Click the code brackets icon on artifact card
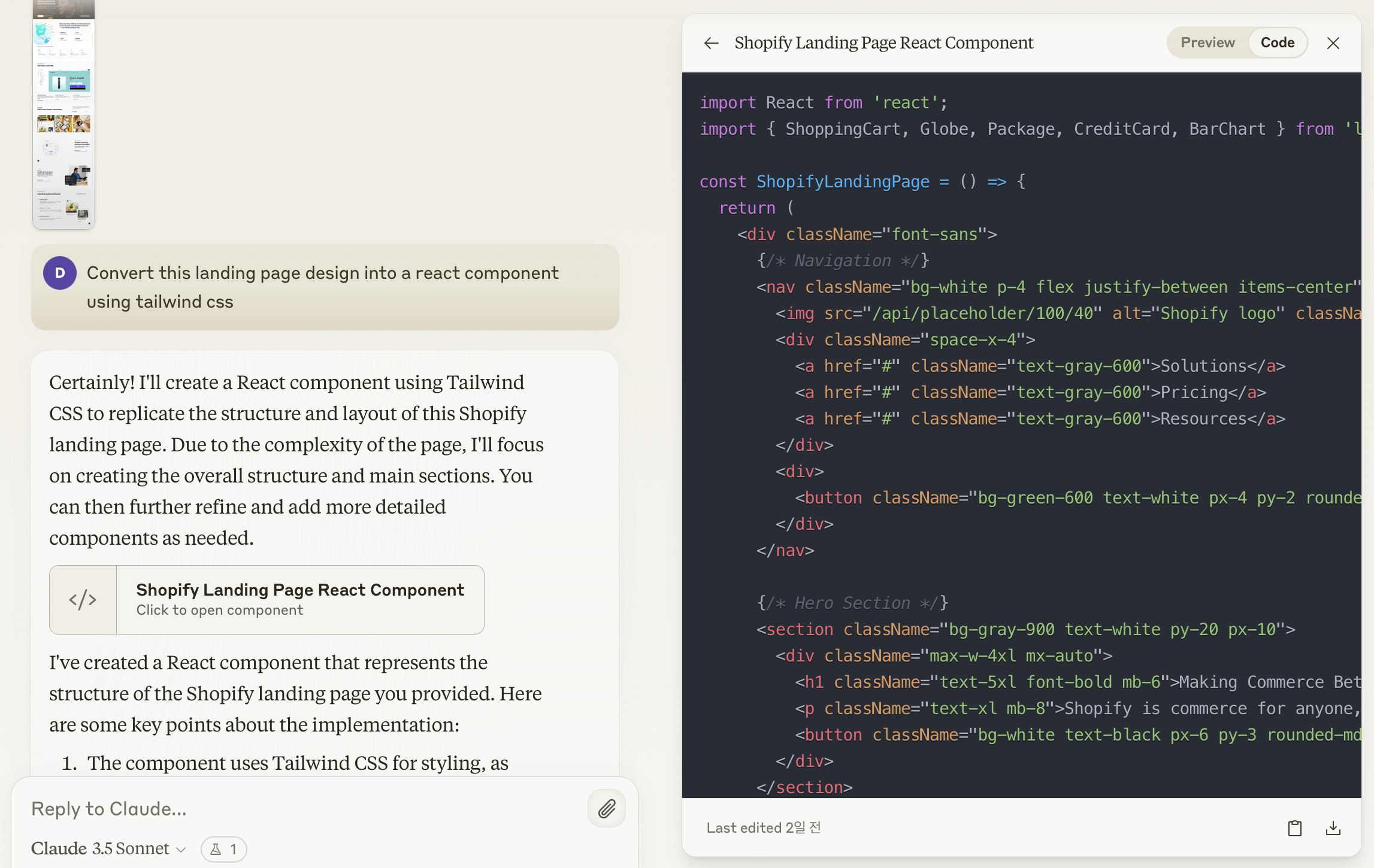This screenshot has width=1374, height=868. [83, 600]
